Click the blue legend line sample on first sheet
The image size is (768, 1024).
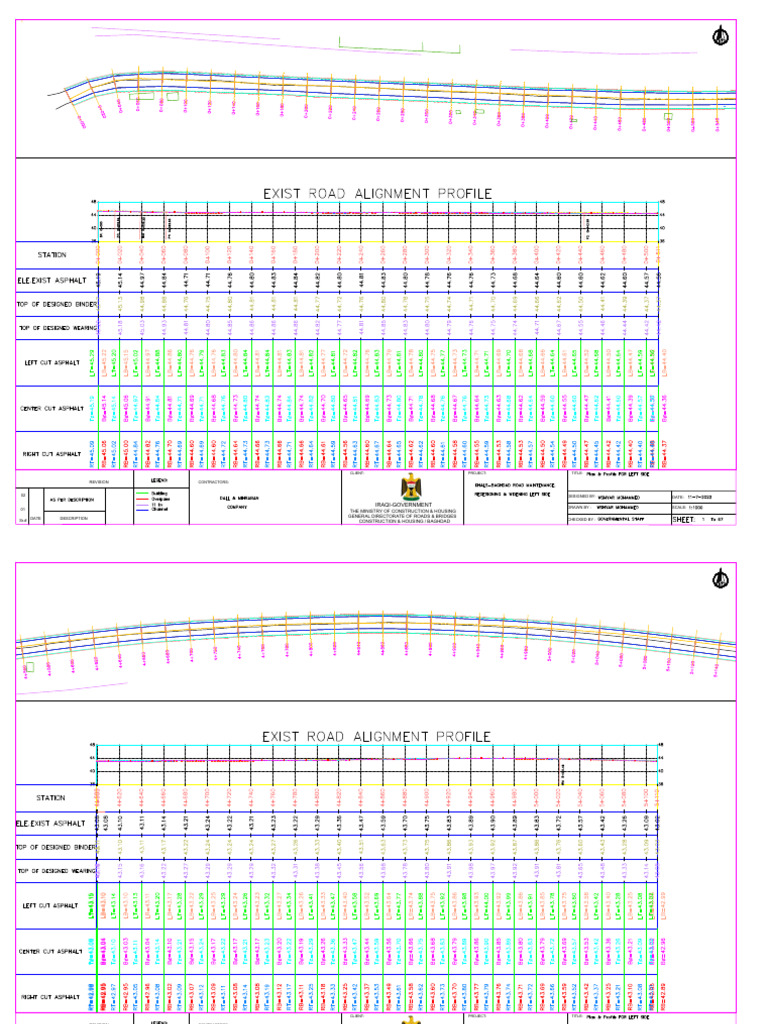click(x=142, y=510)
